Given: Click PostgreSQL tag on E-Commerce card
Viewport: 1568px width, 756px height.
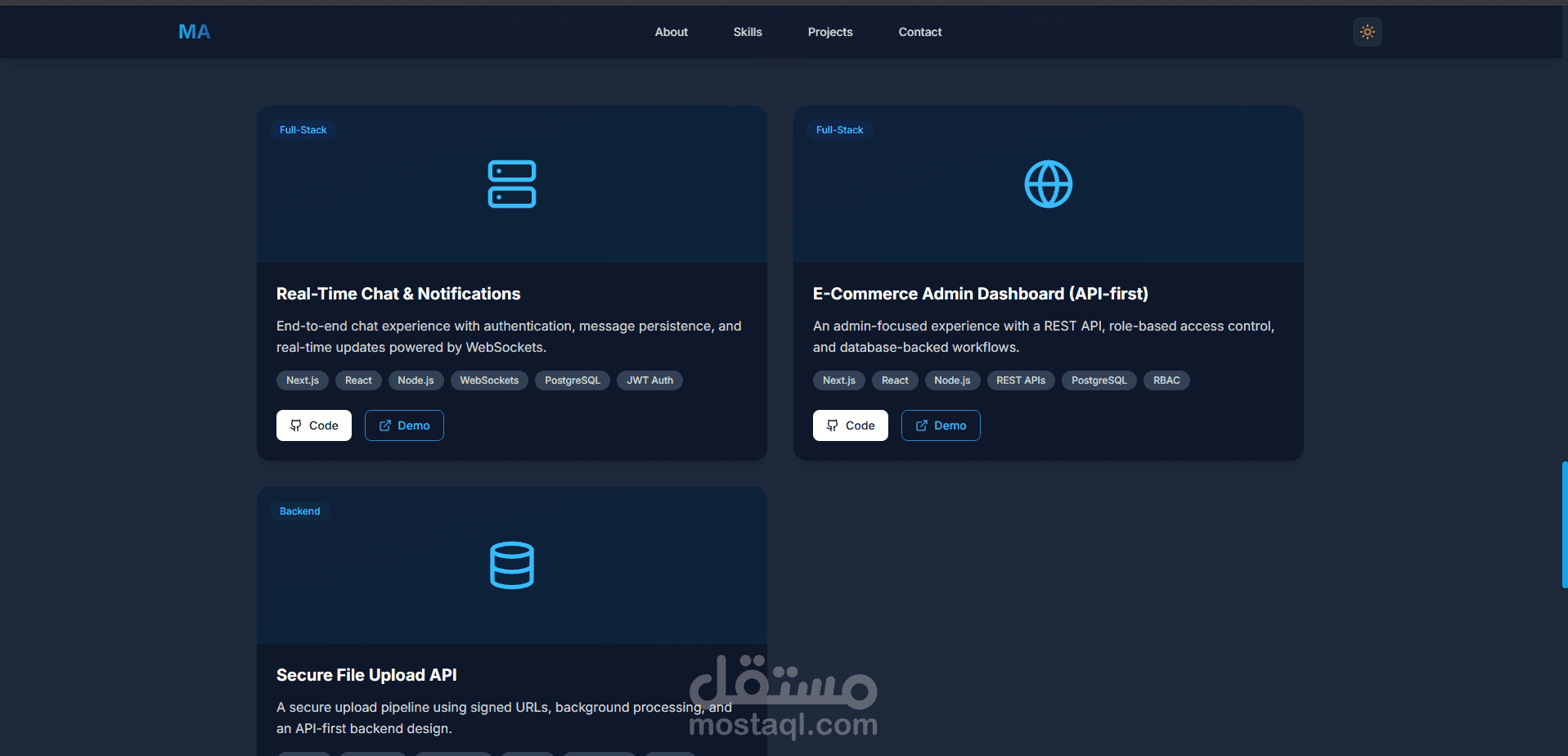Looking at the screenshot, I should pos(1099,380).
